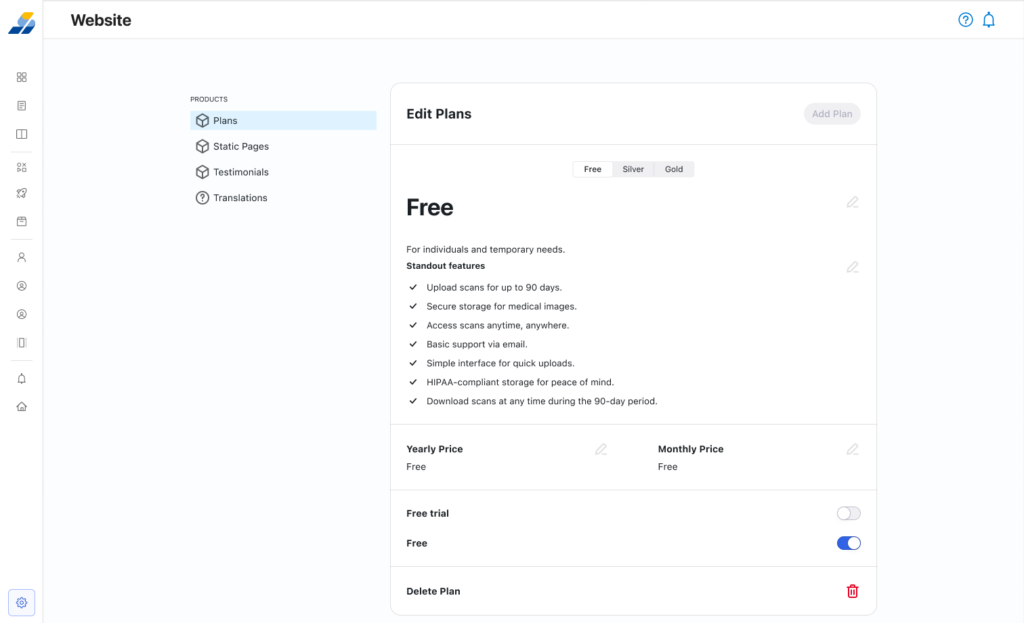Select the Free plan tab
Image resolution: width=1024 pixels, height=623 pixels.
tap(593, 169)
